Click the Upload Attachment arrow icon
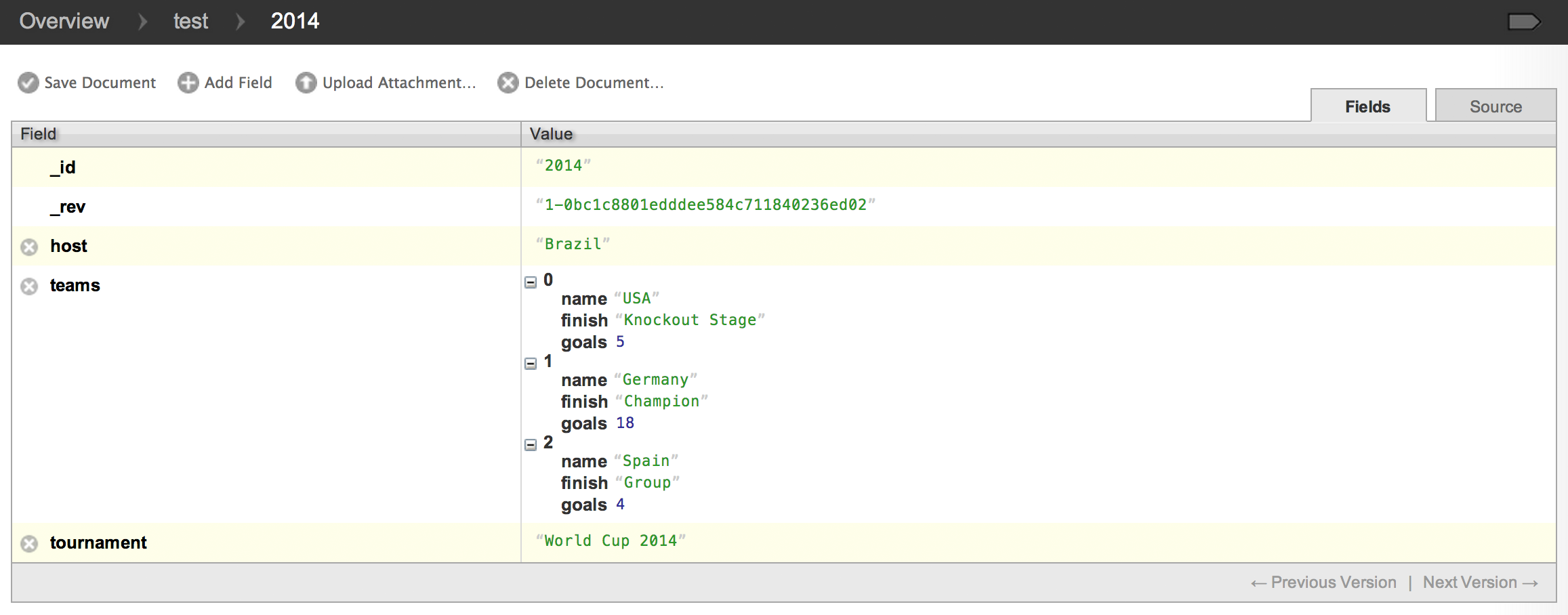1568x615 pixels. pos(306,83)
